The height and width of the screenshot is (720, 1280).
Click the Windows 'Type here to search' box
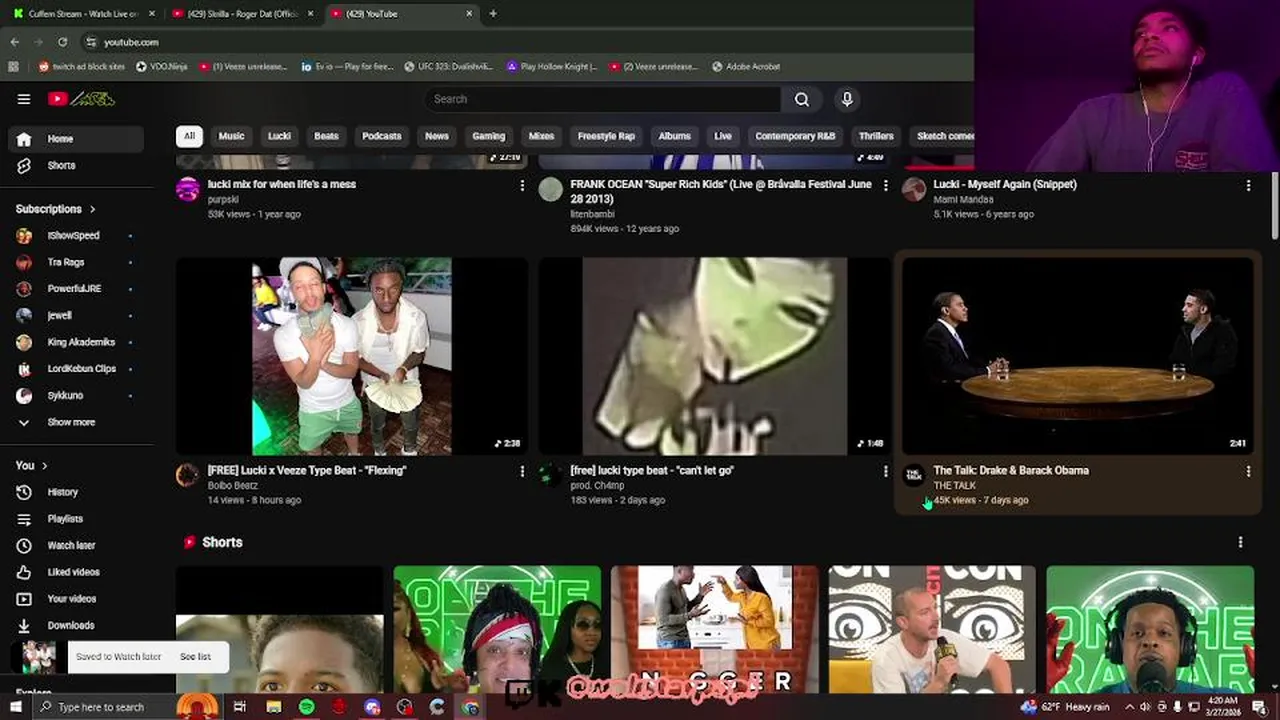(102, 707)
